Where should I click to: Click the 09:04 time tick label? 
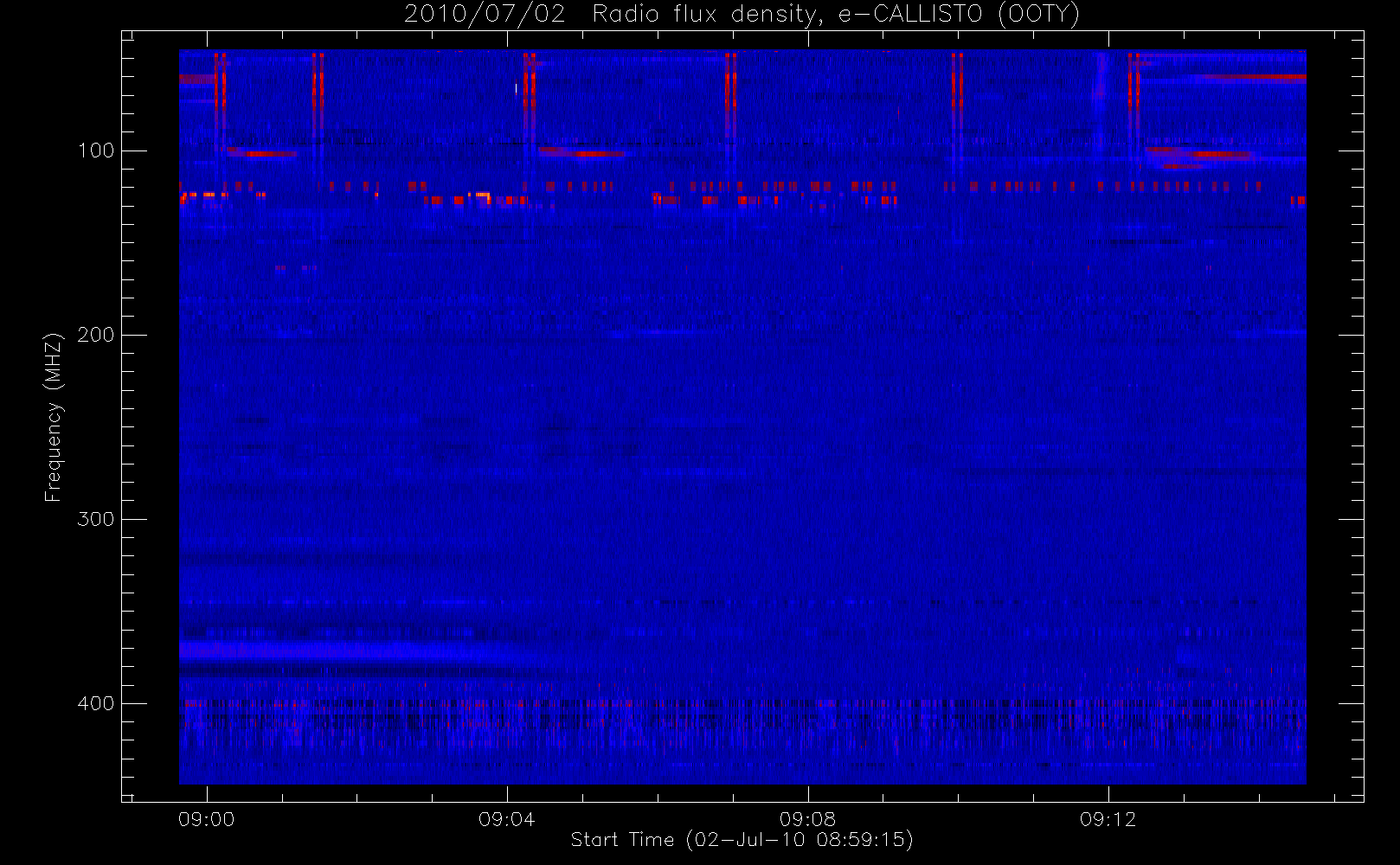click(507, 819)
